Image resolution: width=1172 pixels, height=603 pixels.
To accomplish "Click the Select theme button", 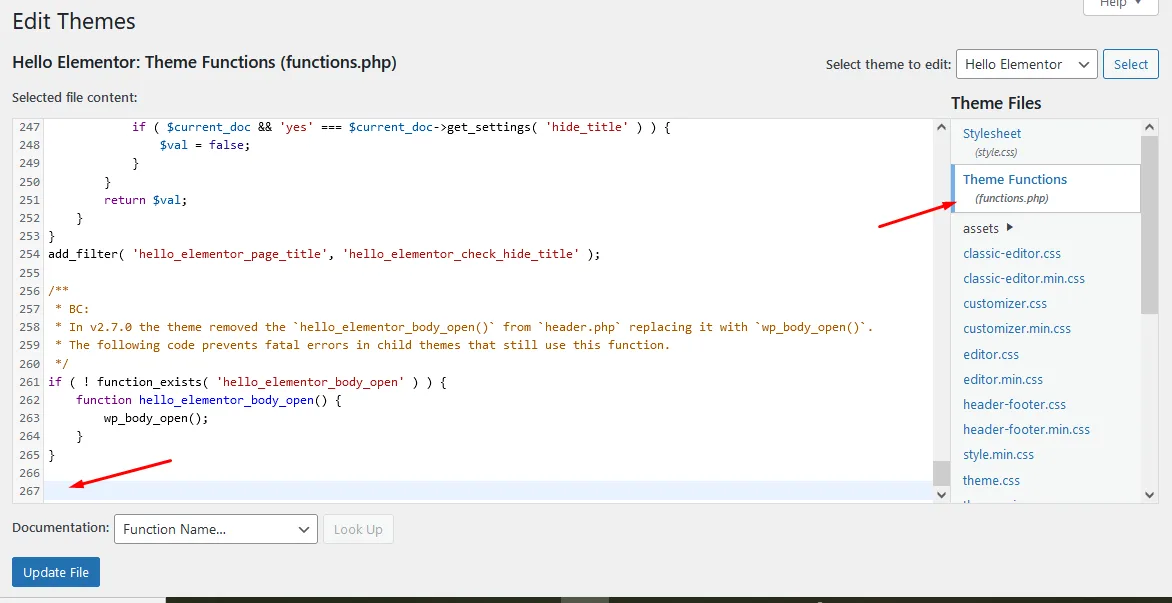I will pyautogui.click(x=1130, y=64).
